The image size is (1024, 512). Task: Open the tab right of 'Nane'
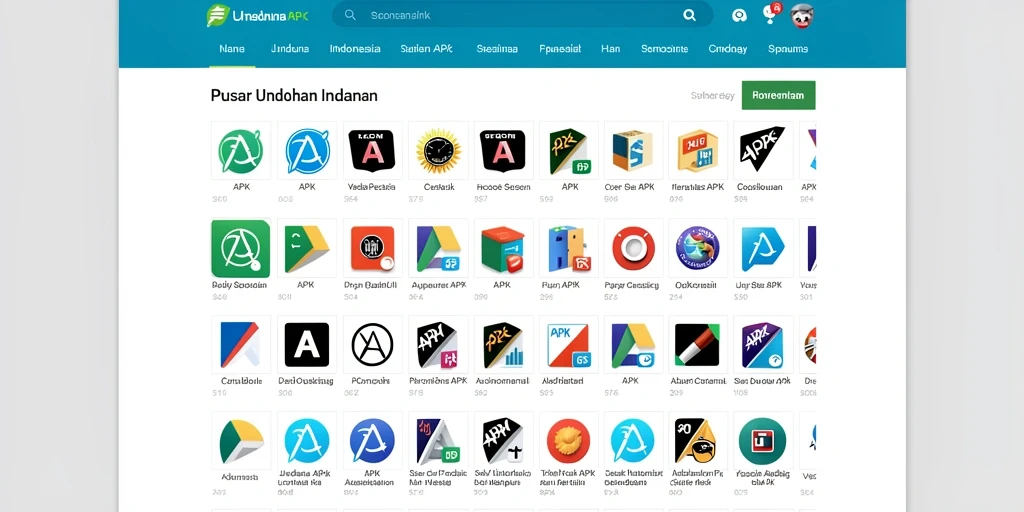289,49
